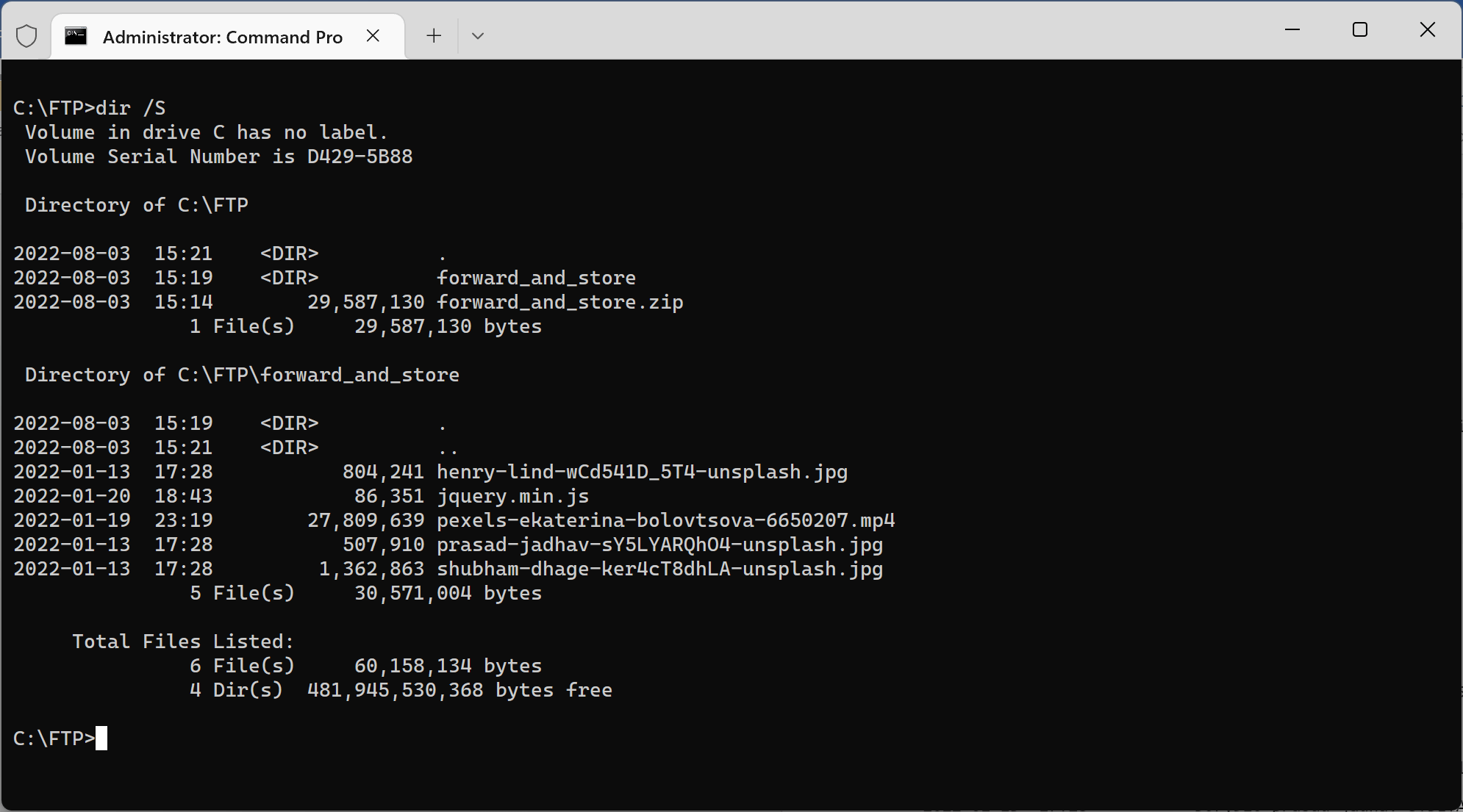This screenshot has height=812, width=1463.
Task: Click the henry-lind unsplash jpg filename
Action: pos(642,472)
